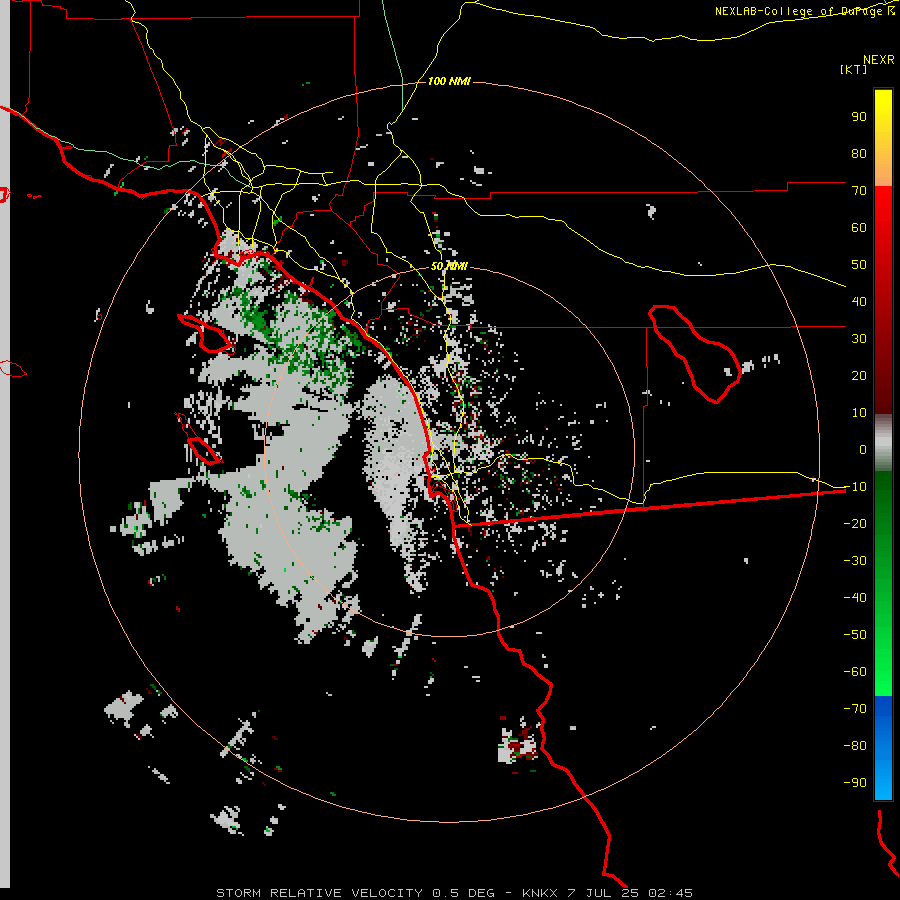The height and width of the screenshot is (900, 900).
Task: Click the -50 value on the velocity scale
Action: (x=855, y=635)
